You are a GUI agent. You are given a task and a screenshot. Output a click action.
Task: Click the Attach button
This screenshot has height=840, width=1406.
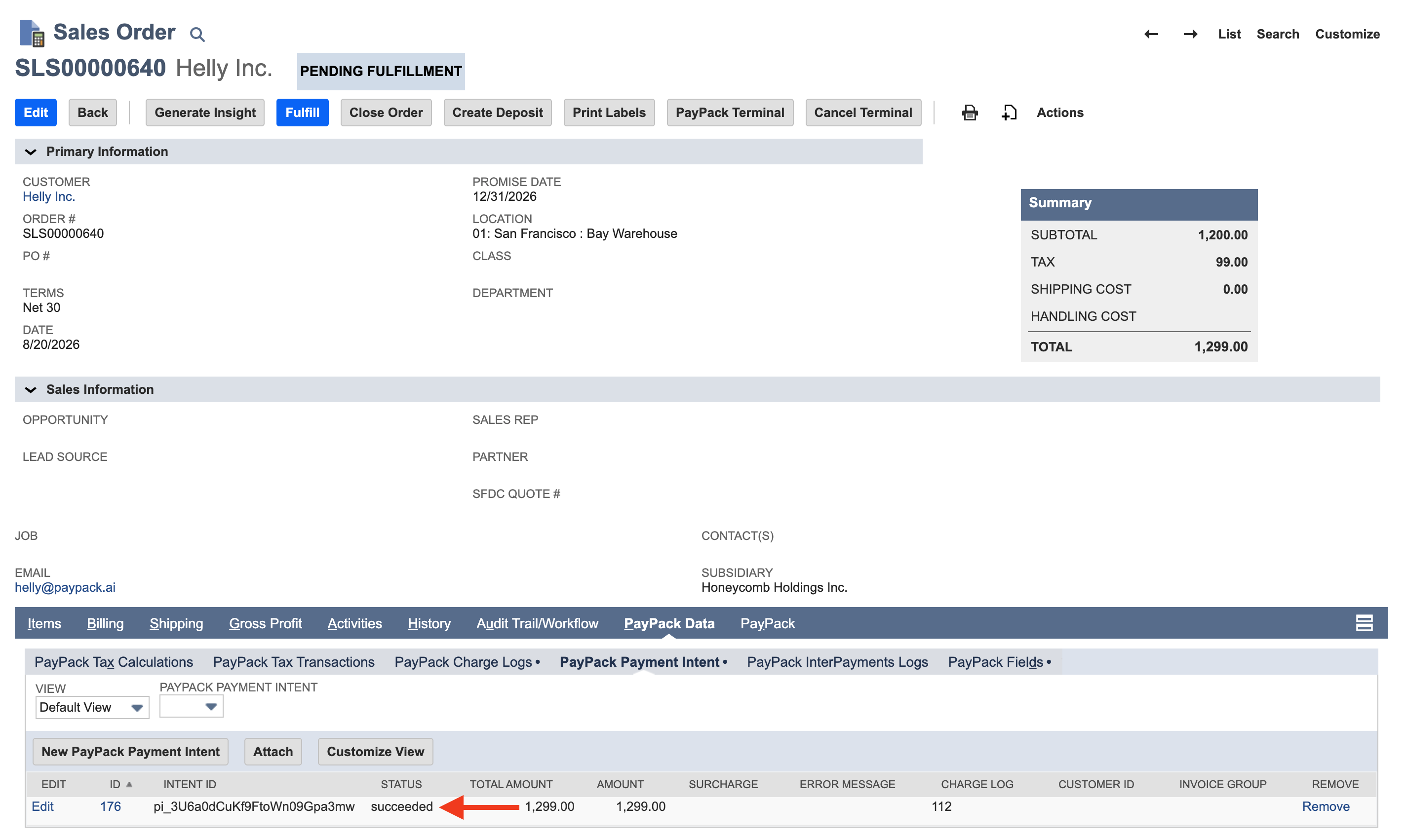(x=273, y=752)
